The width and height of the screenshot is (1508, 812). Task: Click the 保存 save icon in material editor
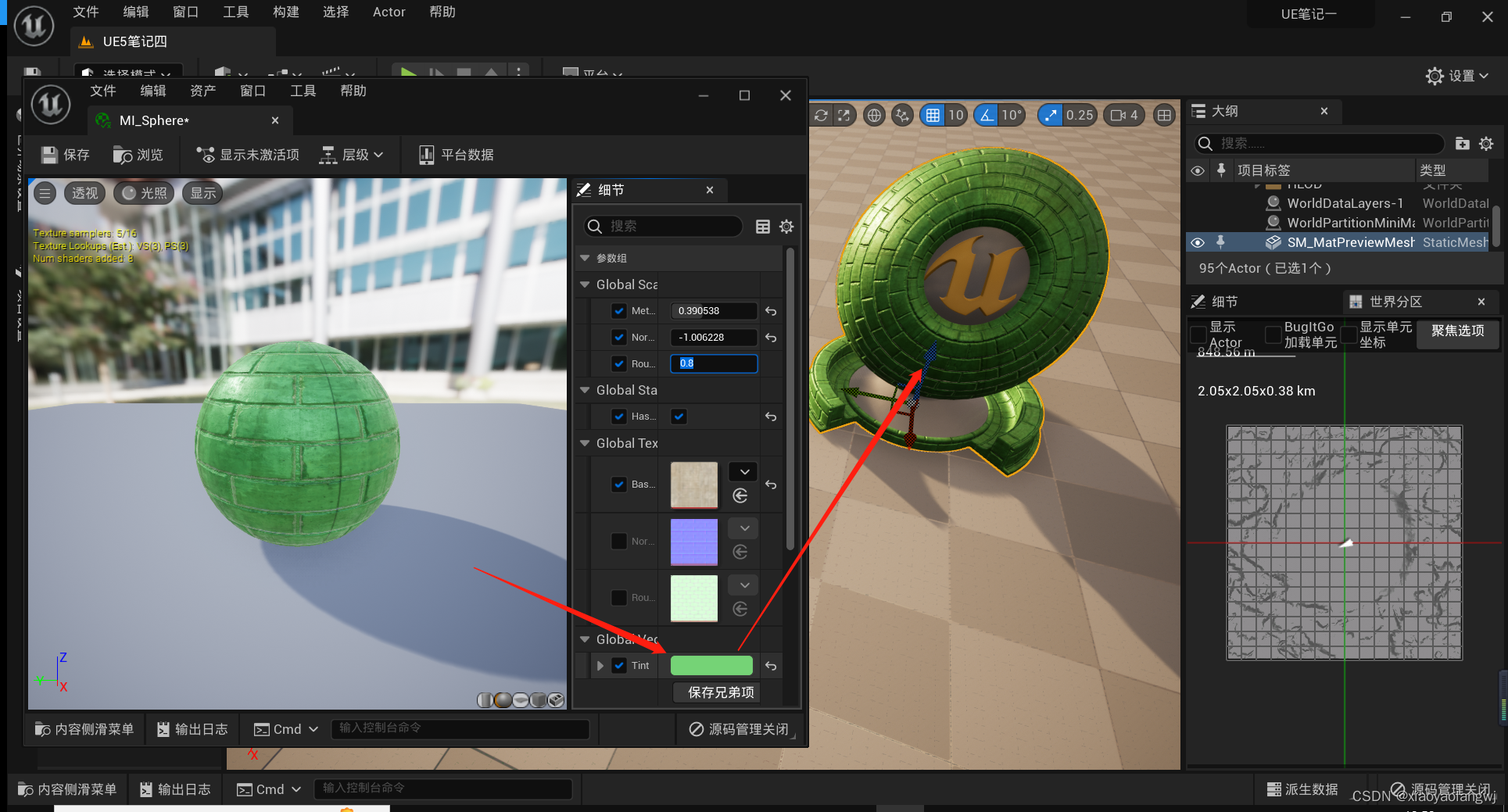49,155
